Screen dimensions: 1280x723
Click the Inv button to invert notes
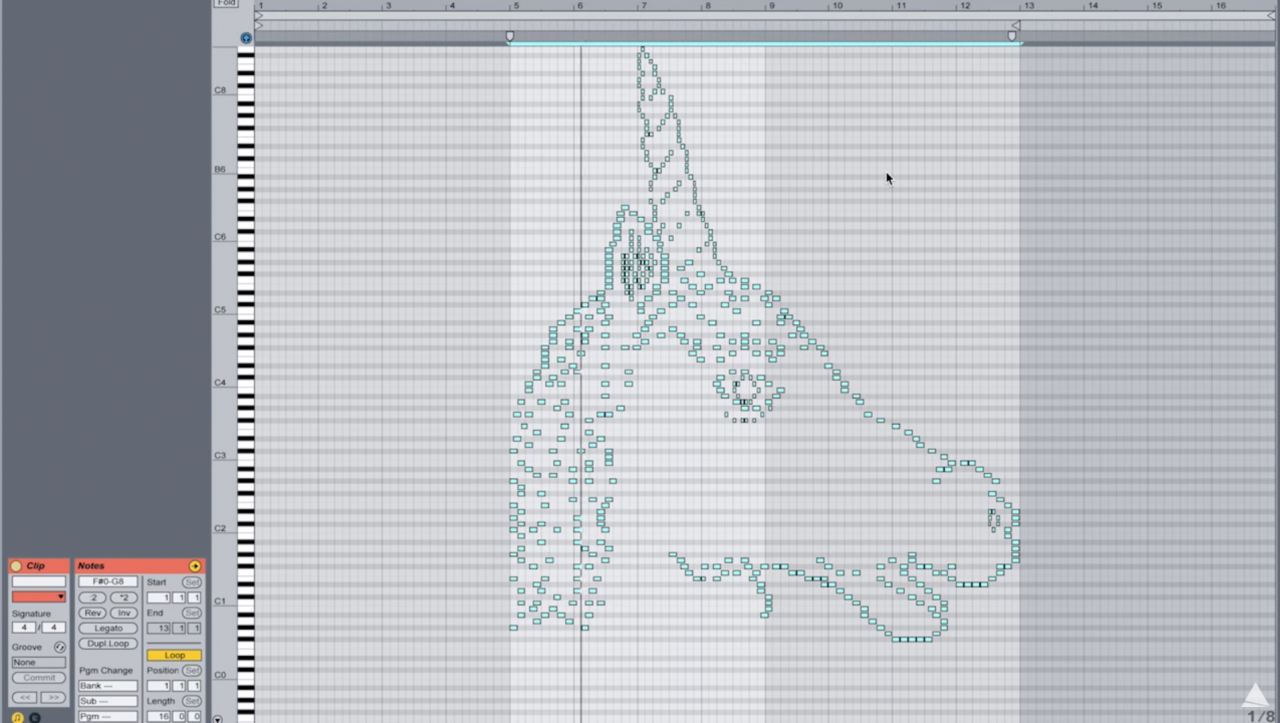(123, 613)
